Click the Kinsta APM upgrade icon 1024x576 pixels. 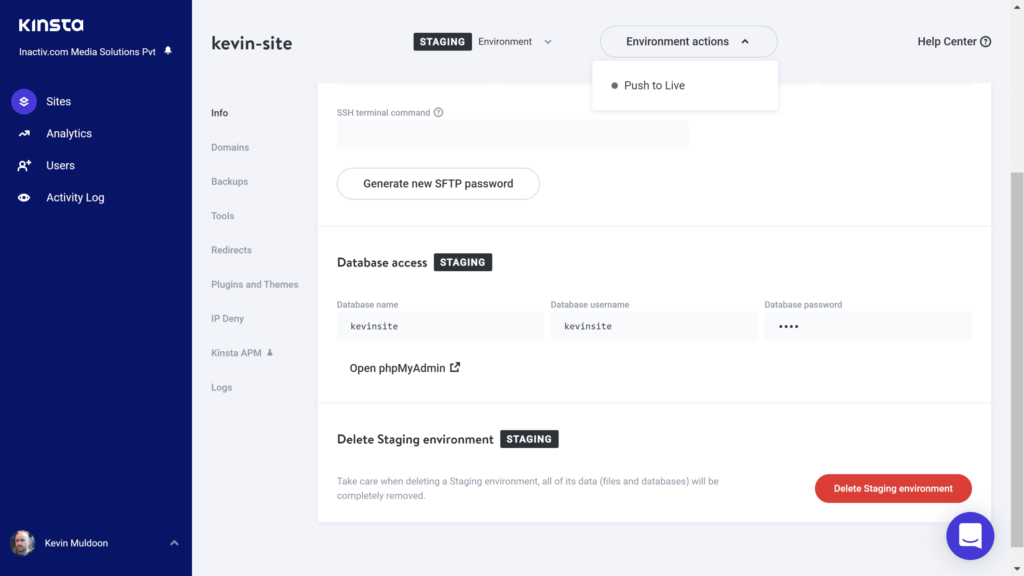(270, 353)
